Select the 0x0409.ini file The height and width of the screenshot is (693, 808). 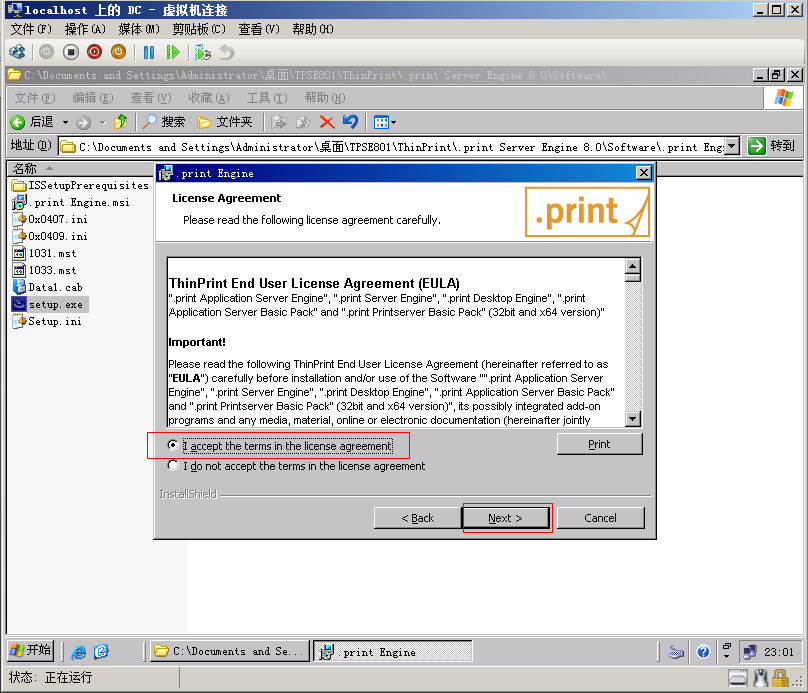pyautogui.click(x=50, y=236)
